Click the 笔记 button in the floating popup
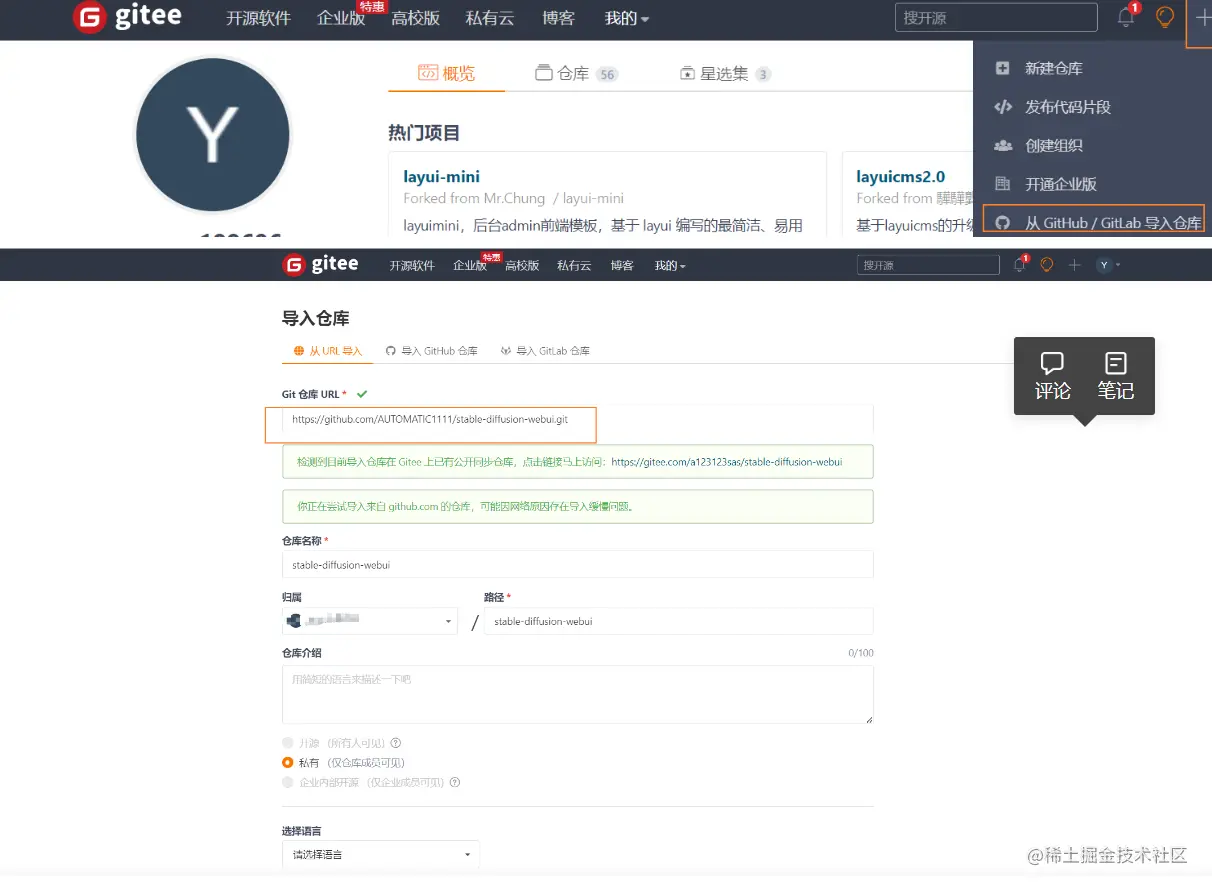1212x890 pixels. 1115,376
